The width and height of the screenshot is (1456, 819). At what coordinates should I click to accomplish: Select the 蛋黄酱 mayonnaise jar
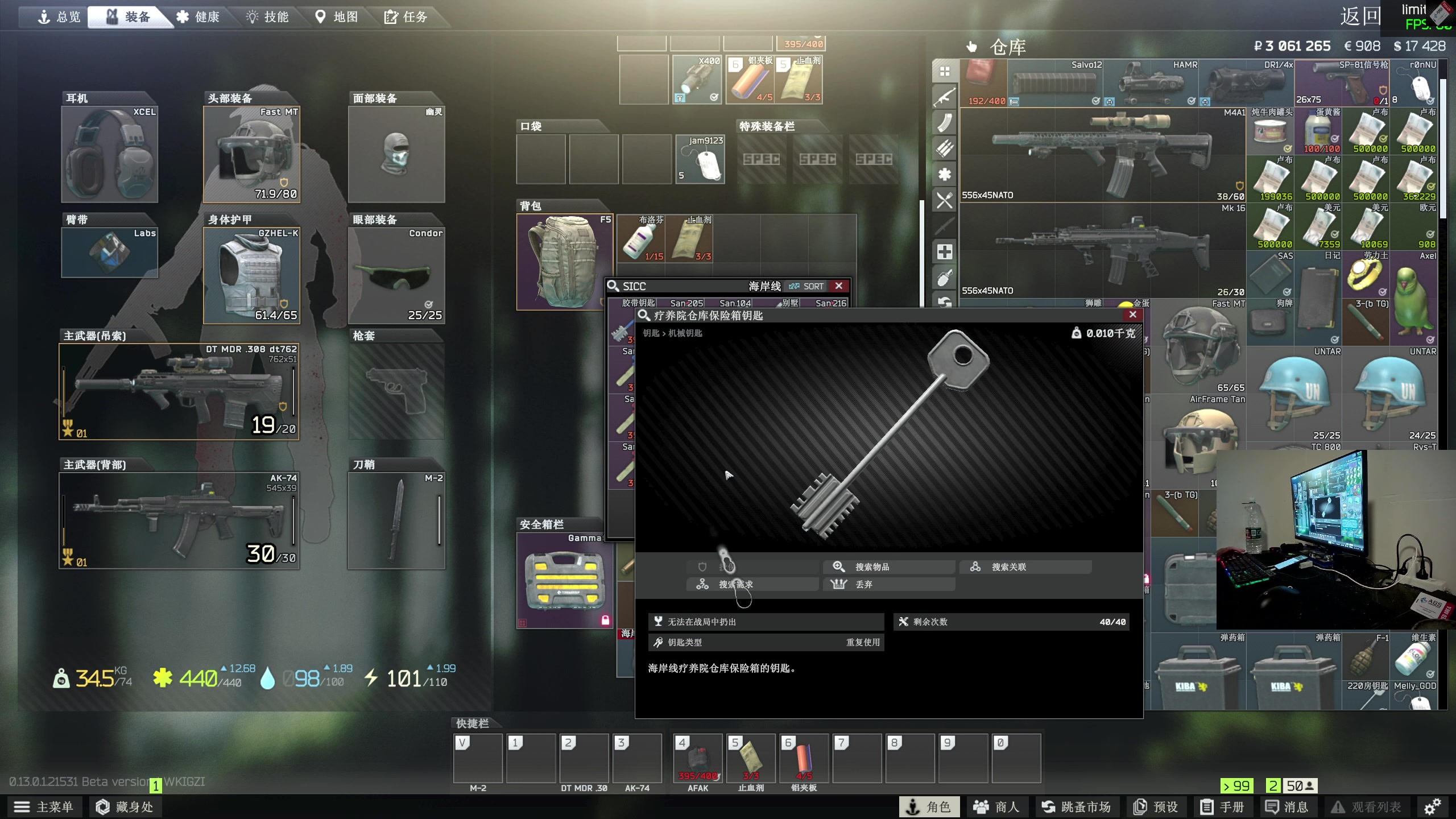click(x=1318, y=131)
